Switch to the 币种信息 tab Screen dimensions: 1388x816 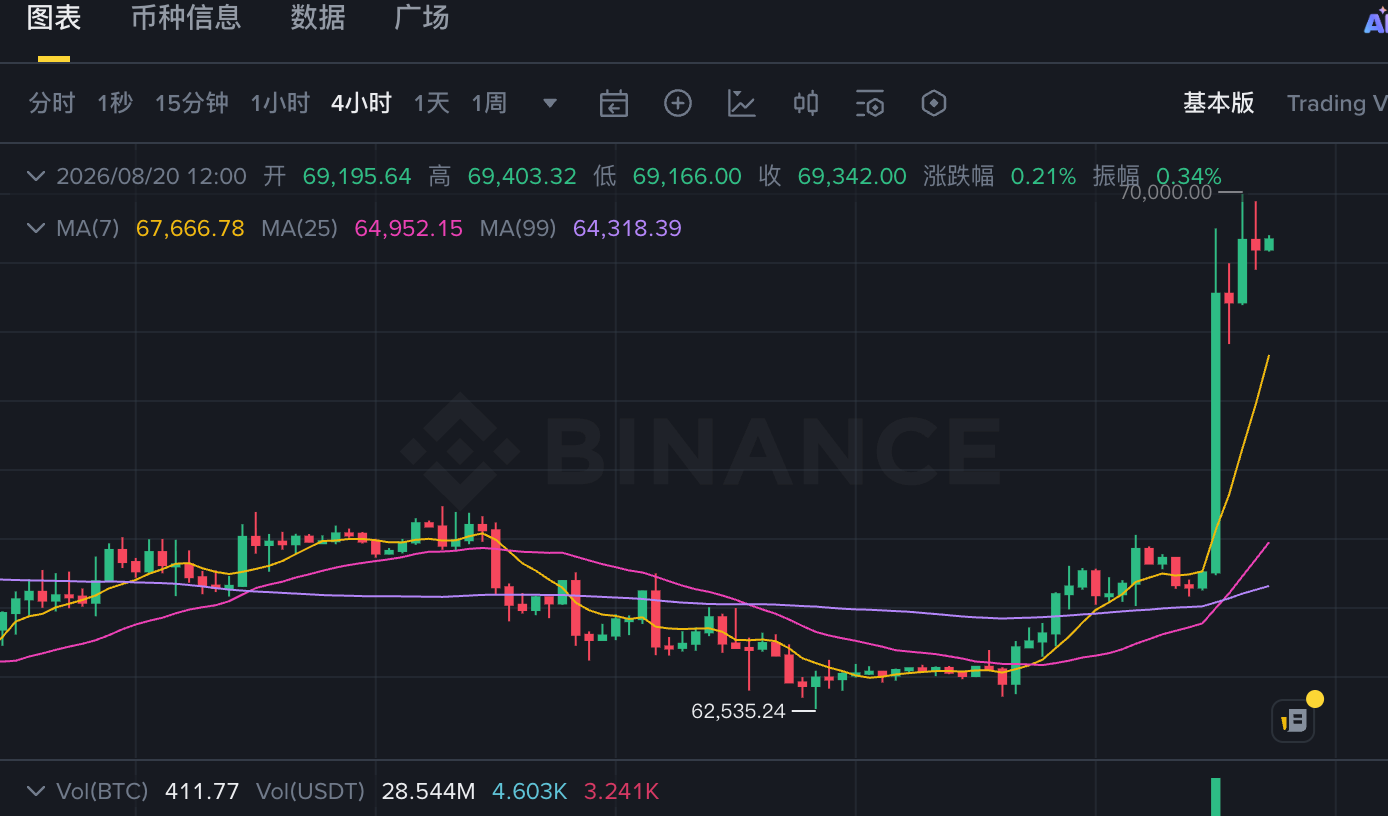pos(186,18)
